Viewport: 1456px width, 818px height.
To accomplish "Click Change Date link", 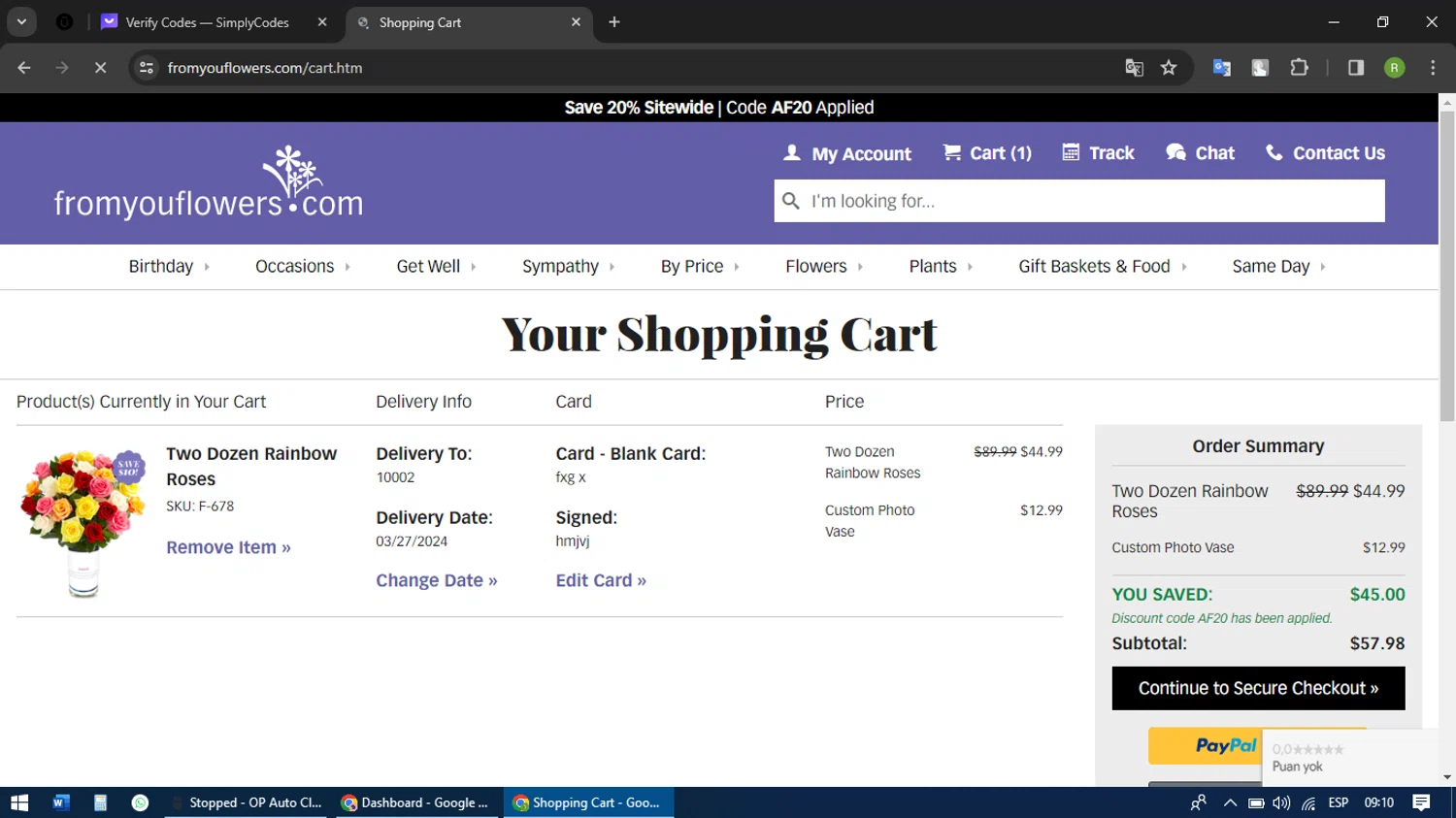I will 437,580.
